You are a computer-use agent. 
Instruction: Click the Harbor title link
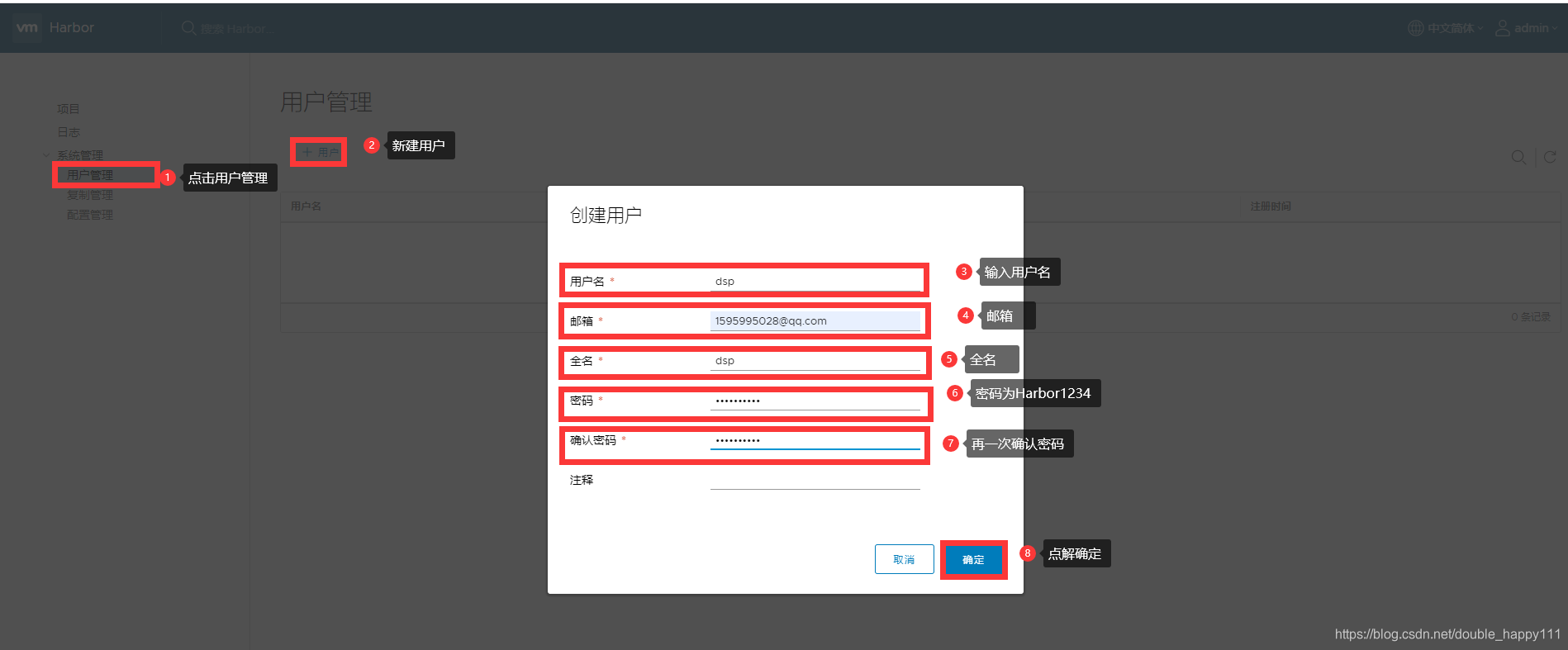click(x=72, y=27)
